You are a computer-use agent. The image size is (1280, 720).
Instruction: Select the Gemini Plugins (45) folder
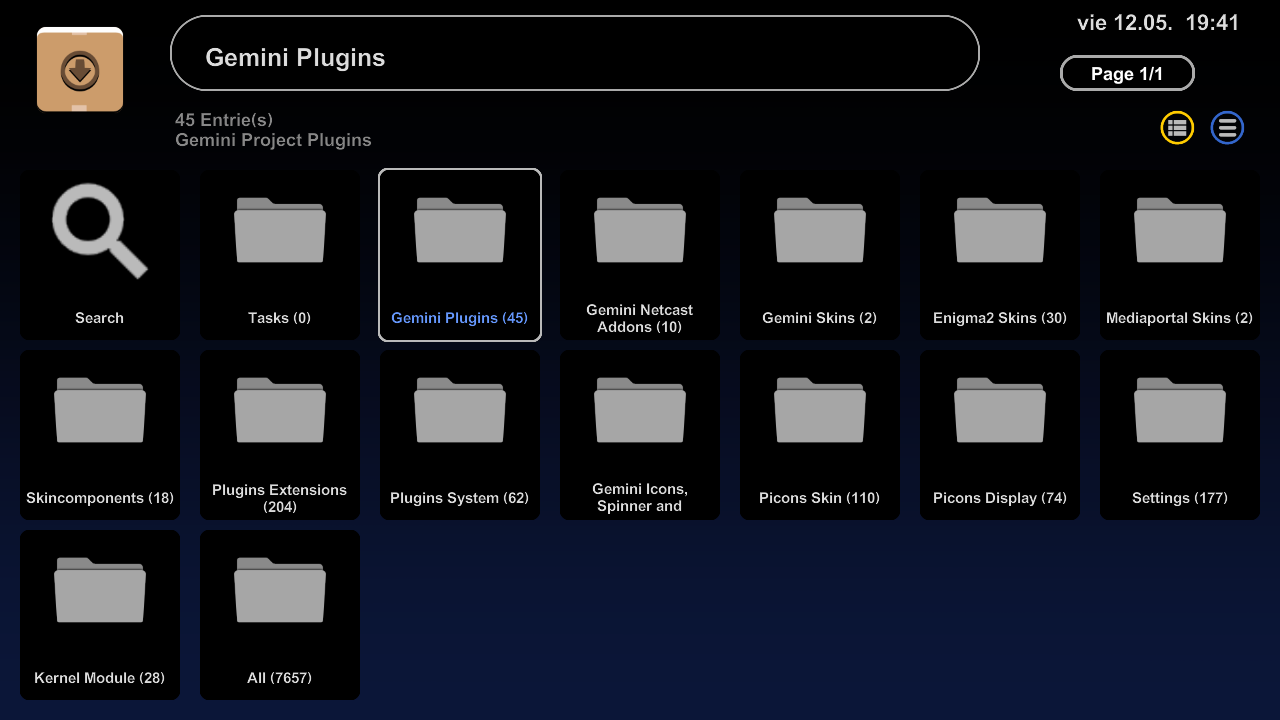coord(460,255)
